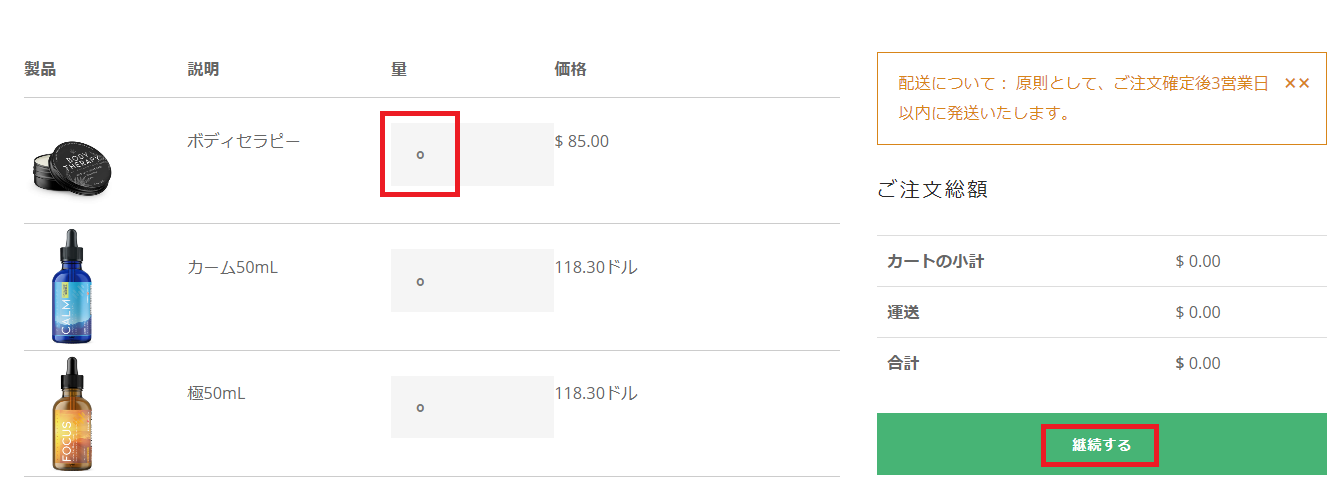Click the カーム50mL product name
The image size is (1344, 494).
pos(232,268)
